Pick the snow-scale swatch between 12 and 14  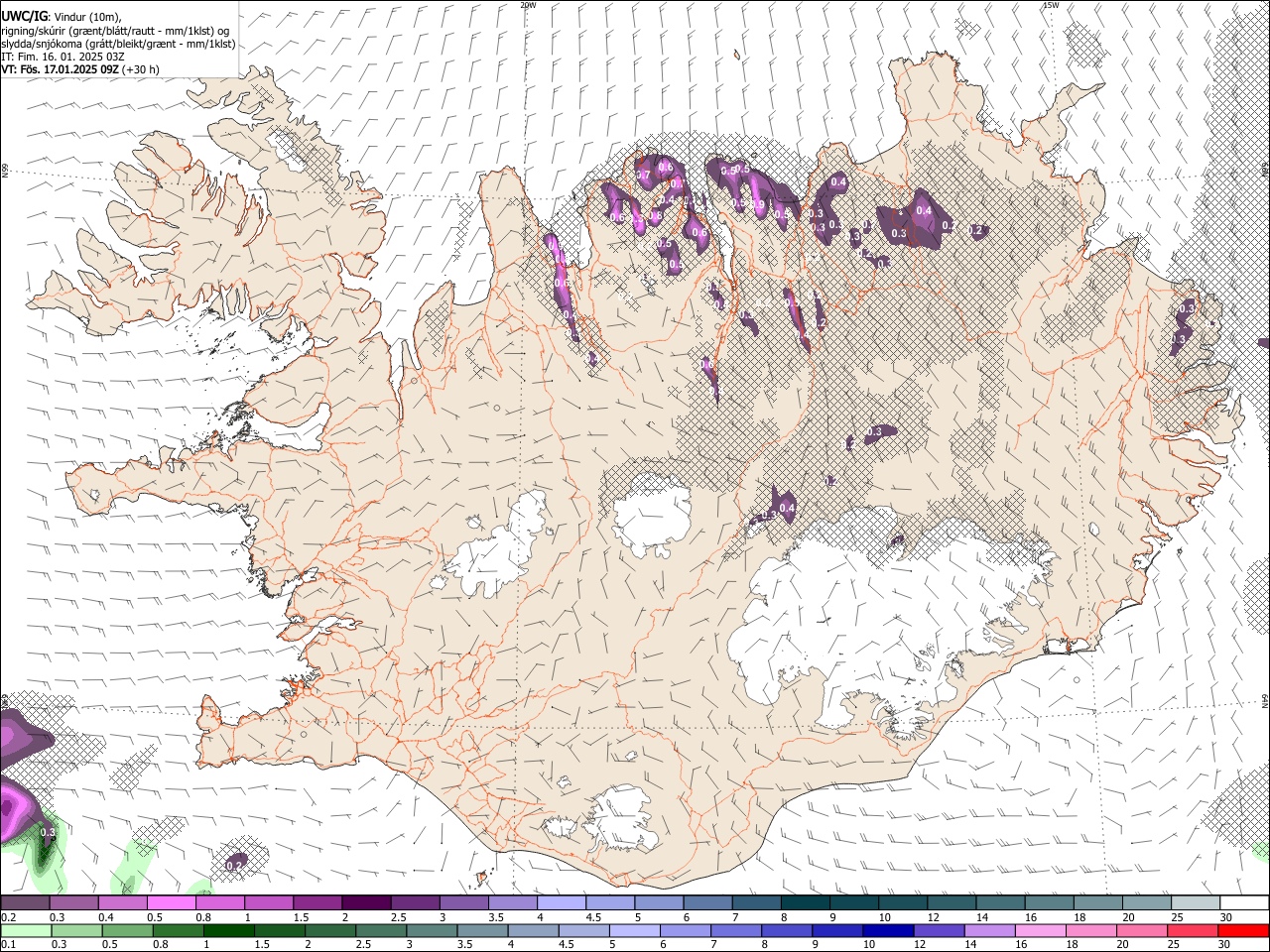tap(952, 903)
